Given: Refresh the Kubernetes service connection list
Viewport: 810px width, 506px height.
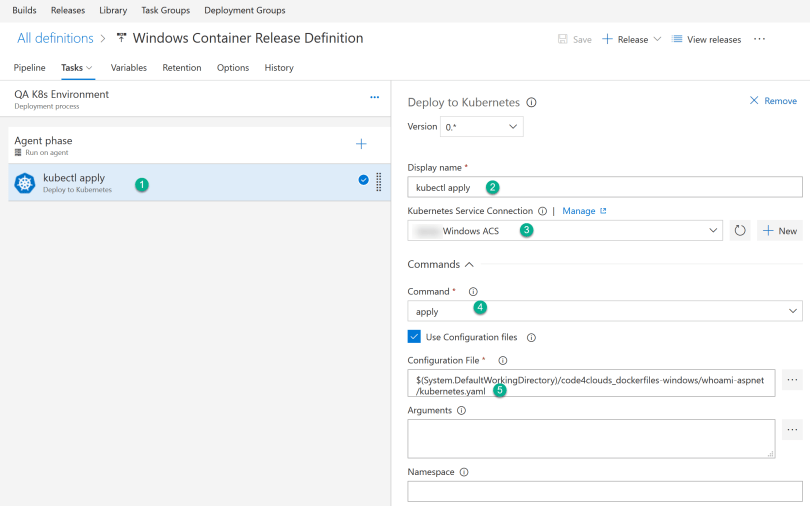Looking at the screenshot, I should 740,230.
